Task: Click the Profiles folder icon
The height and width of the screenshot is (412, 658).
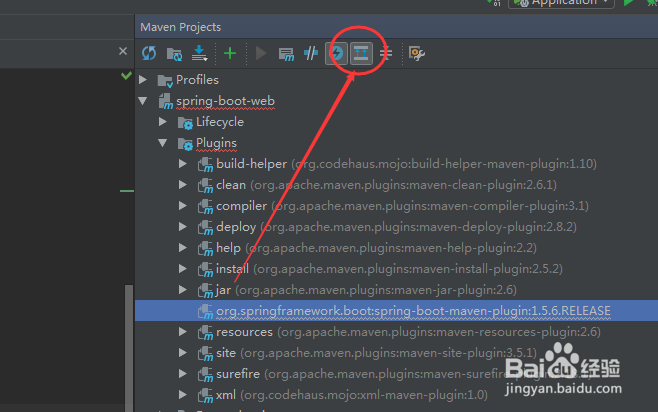Action: (165, 81)
